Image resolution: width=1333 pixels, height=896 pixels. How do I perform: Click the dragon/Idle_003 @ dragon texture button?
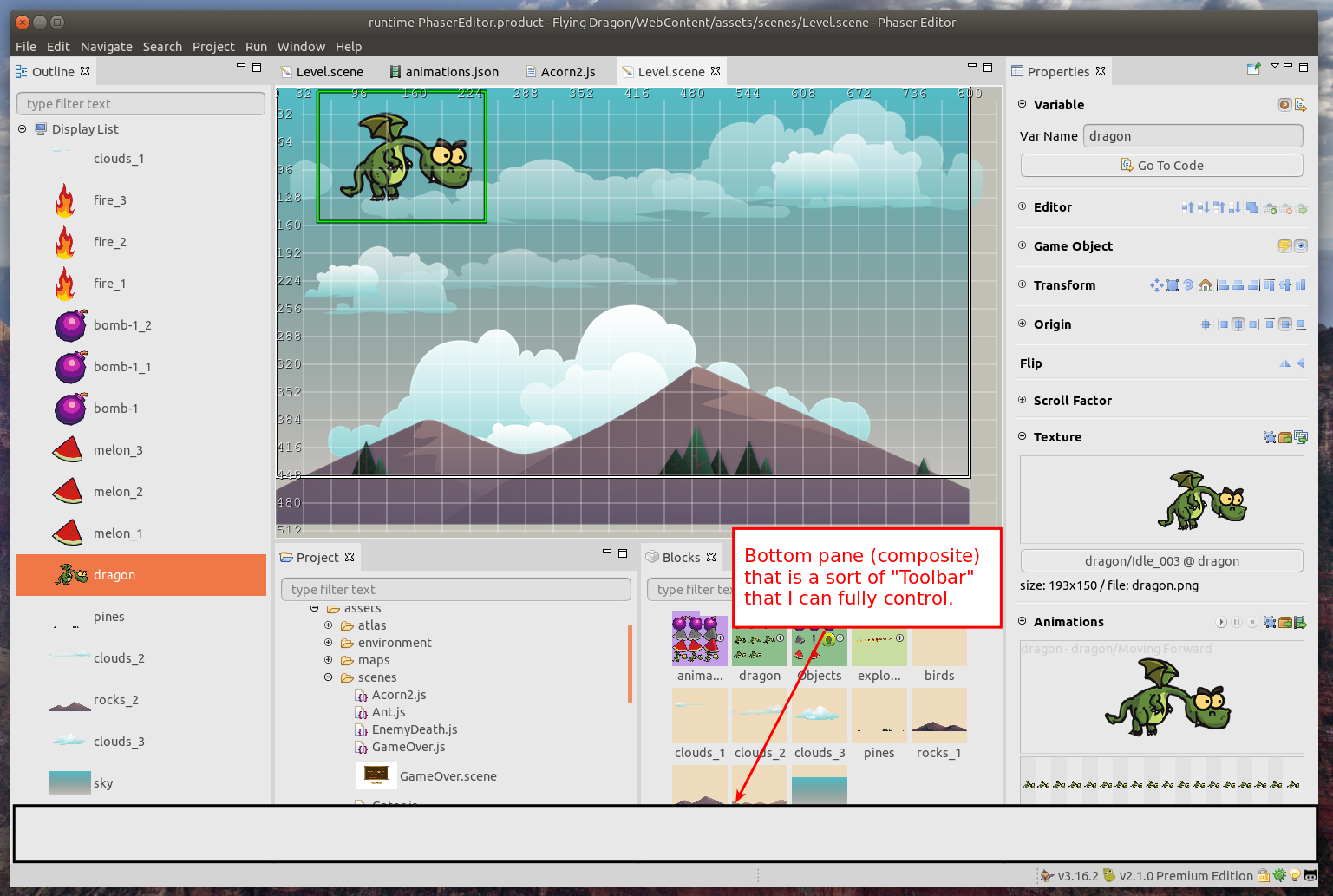(x=1162, y=561)
